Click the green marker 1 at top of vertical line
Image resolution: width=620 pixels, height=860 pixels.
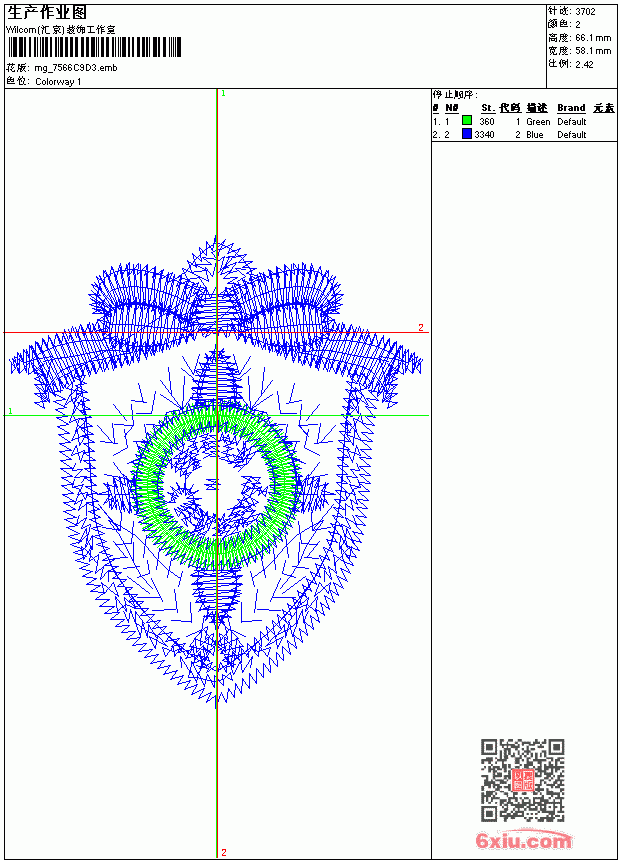pos(223,94)
